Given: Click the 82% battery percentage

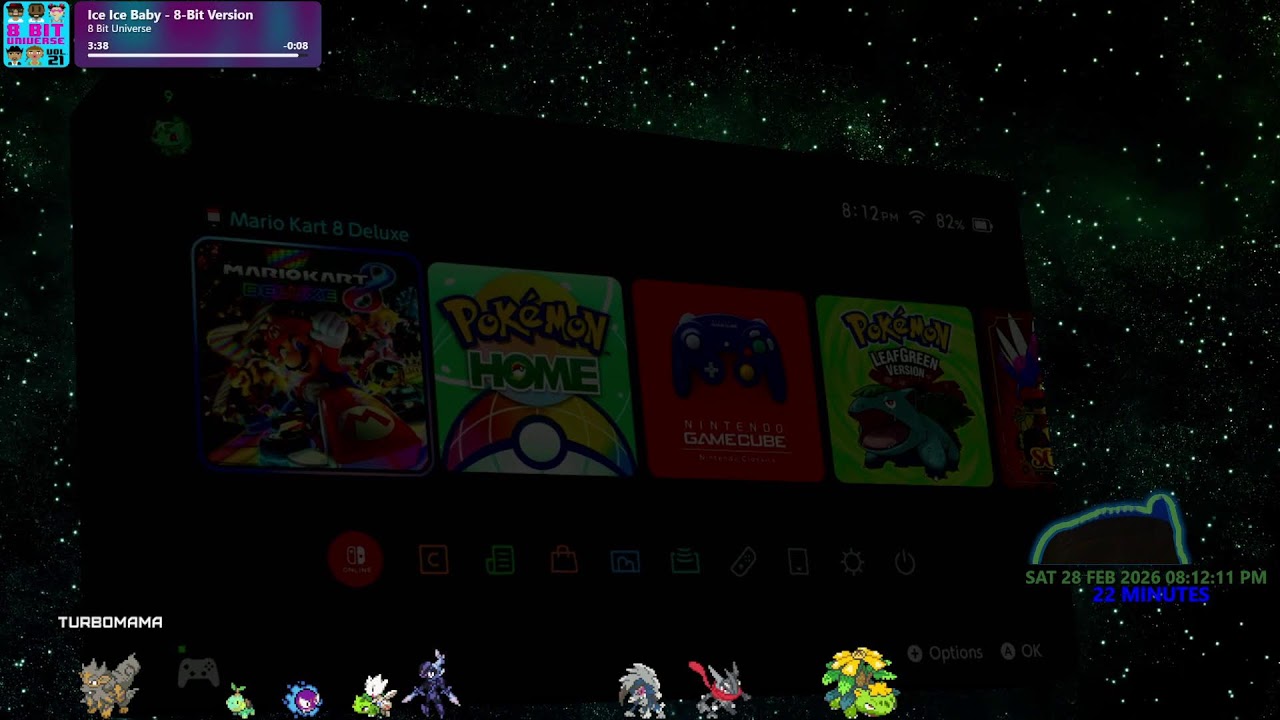Looking at the screenshot, I should coord(950,222).
